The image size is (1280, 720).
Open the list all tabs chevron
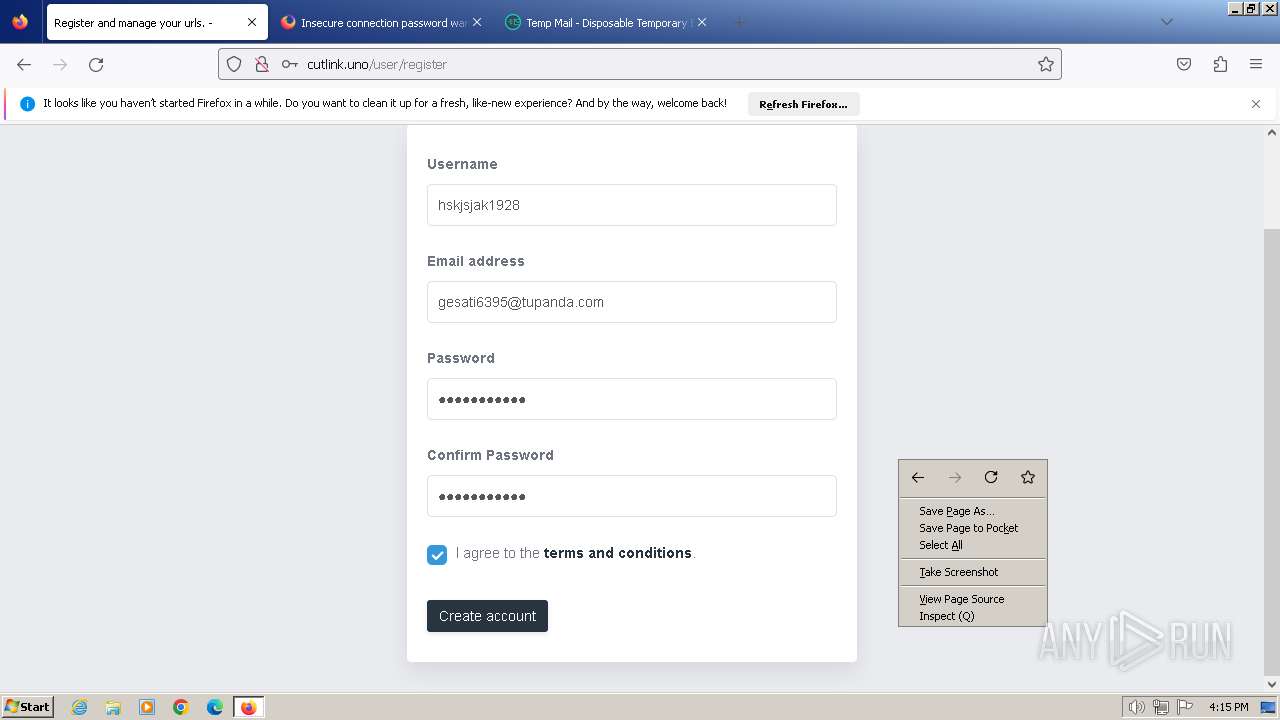click(x=1166, y=22)
